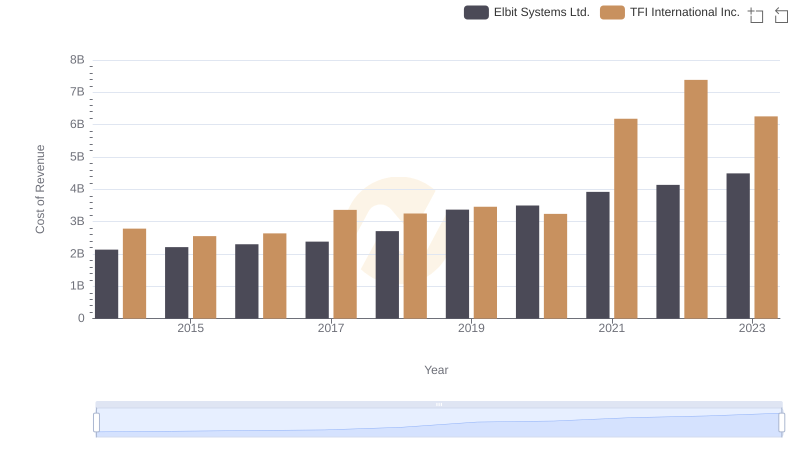Click the reset zoom restore icon

pos(781,15)
